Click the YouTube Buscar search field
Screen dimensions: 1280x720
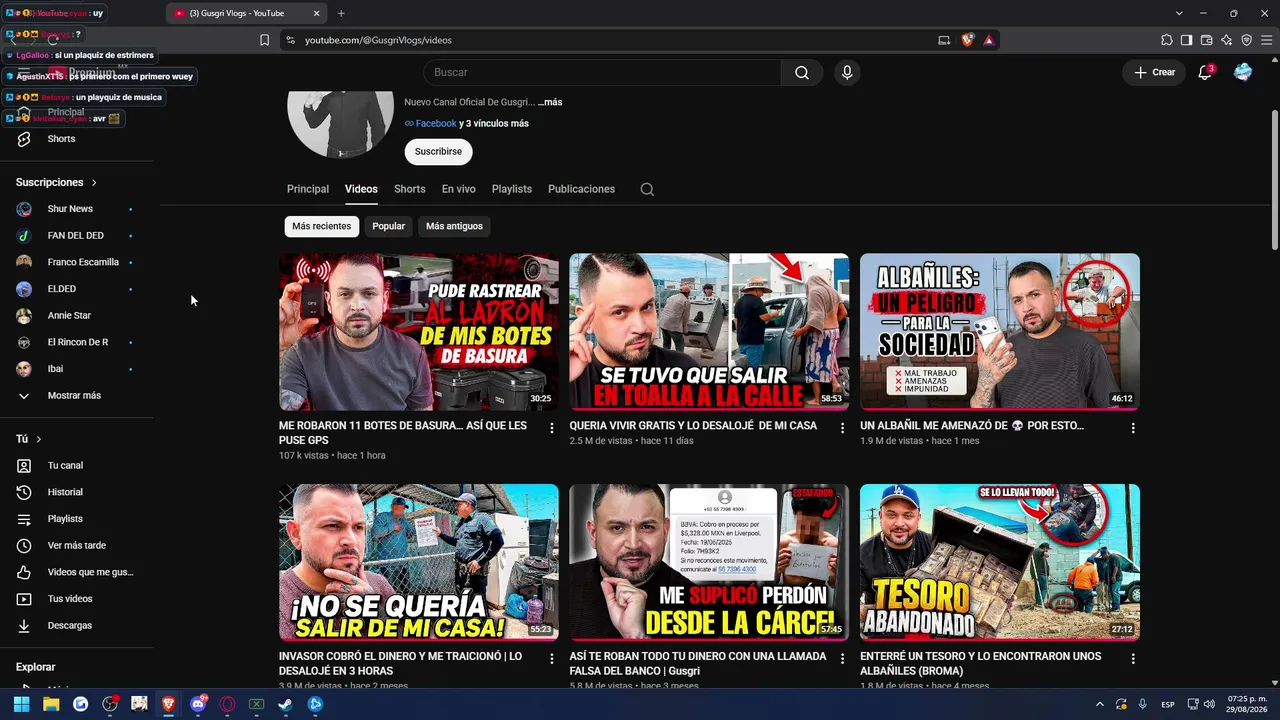coord(602,72)
